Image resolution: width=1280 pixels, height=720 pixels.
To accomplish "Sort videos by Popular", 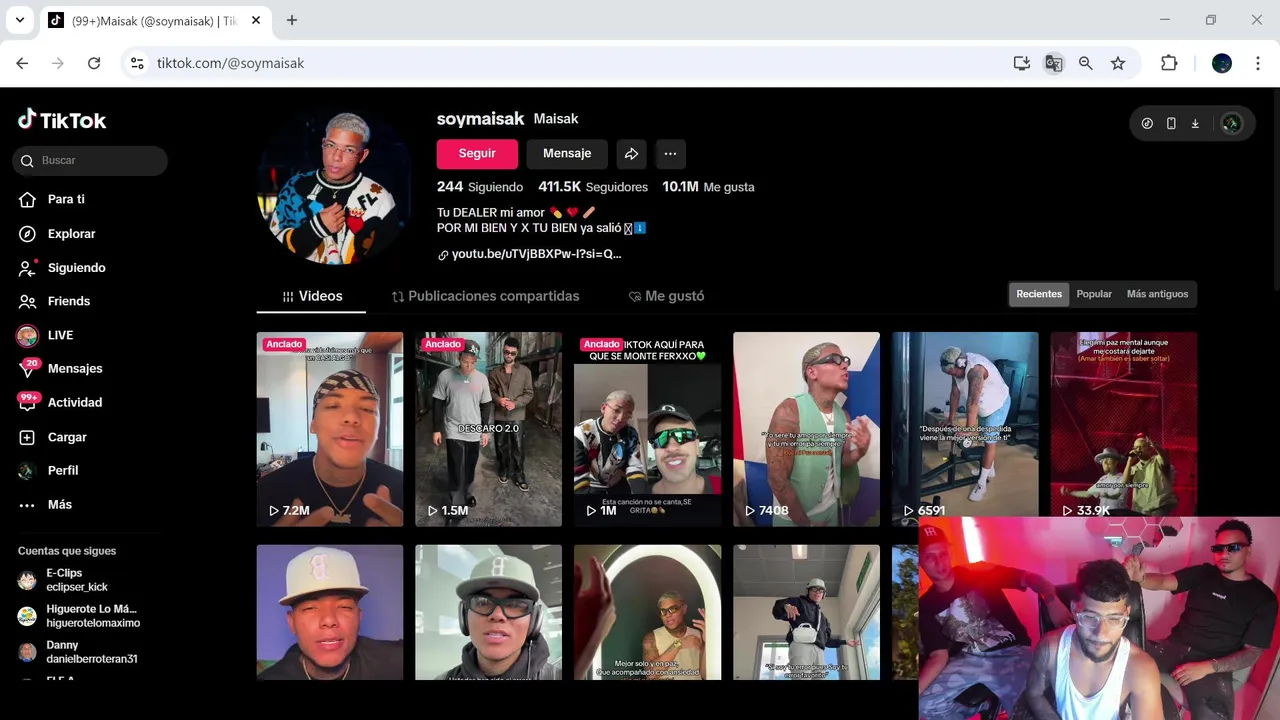I will pos(1094,294).
